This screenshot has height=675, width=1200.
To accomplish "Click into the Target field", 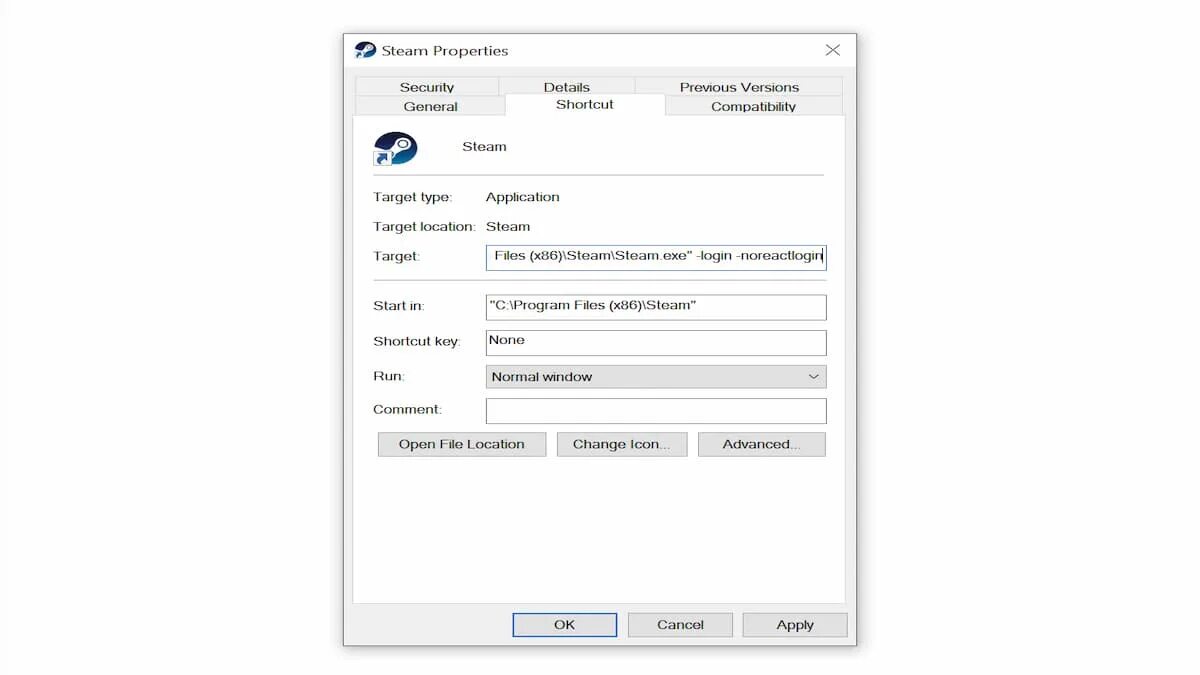I will coord(656,256).
